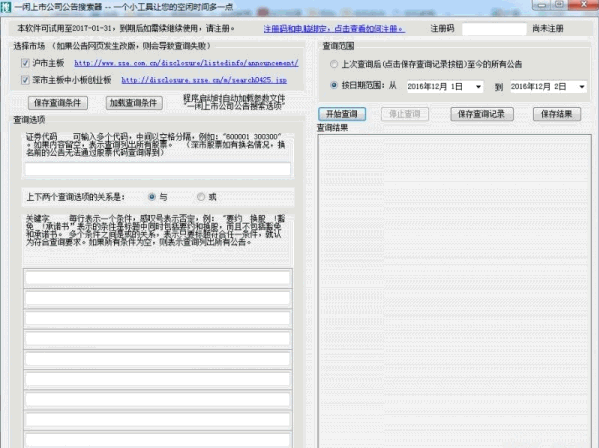This screenshot has width=599, height=448.
Task: Open the end date dropdown 2016年12月2日
Action: [582, 87]
